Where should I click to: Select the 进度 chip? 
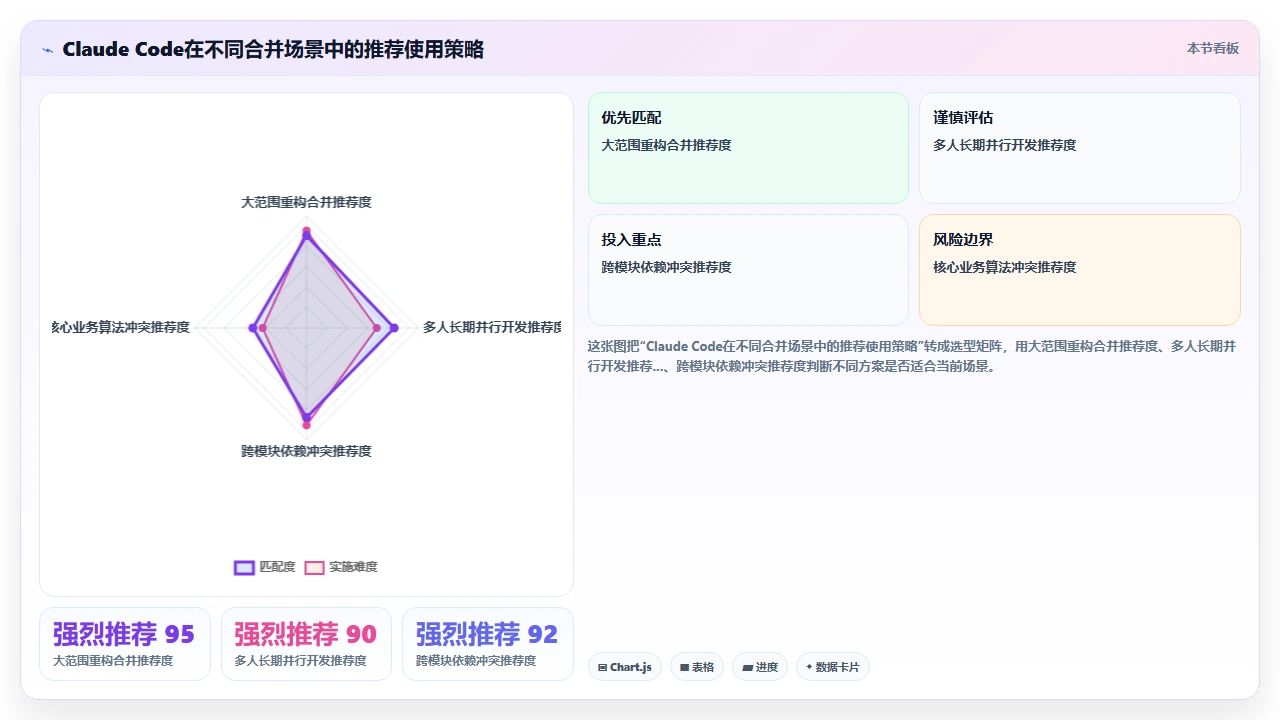760,667
